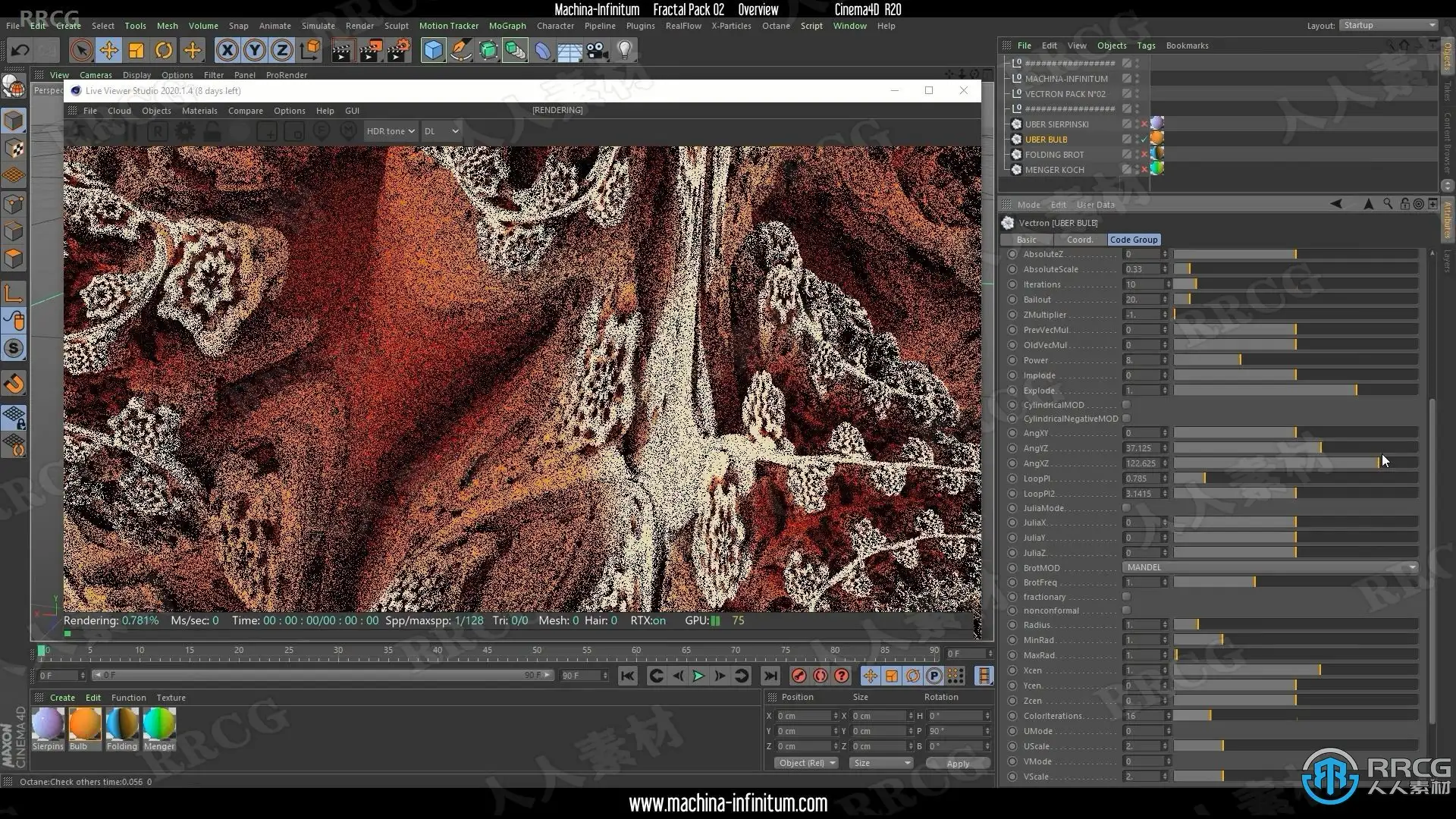The width and height of the screenshot is (1456, 819).
Task: Click the Undo arrow icon
Action: pyautogui.click(x=20, y=51)
